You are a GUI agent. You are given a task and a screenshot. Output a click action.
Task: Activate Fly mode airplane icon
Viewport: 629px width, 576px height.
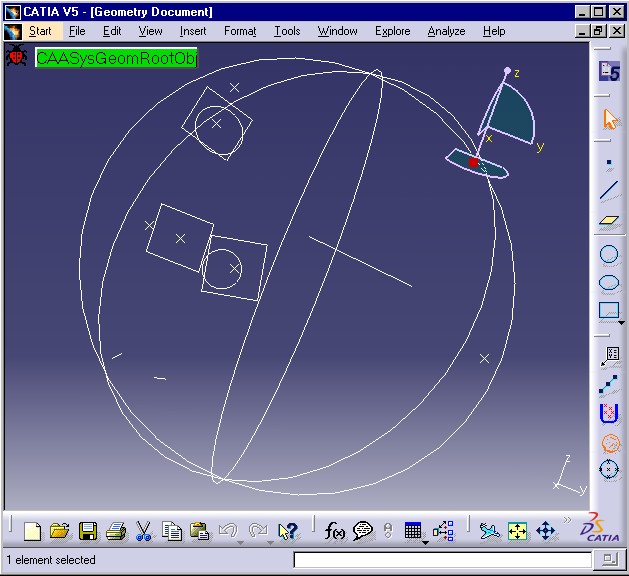point(490,531)
